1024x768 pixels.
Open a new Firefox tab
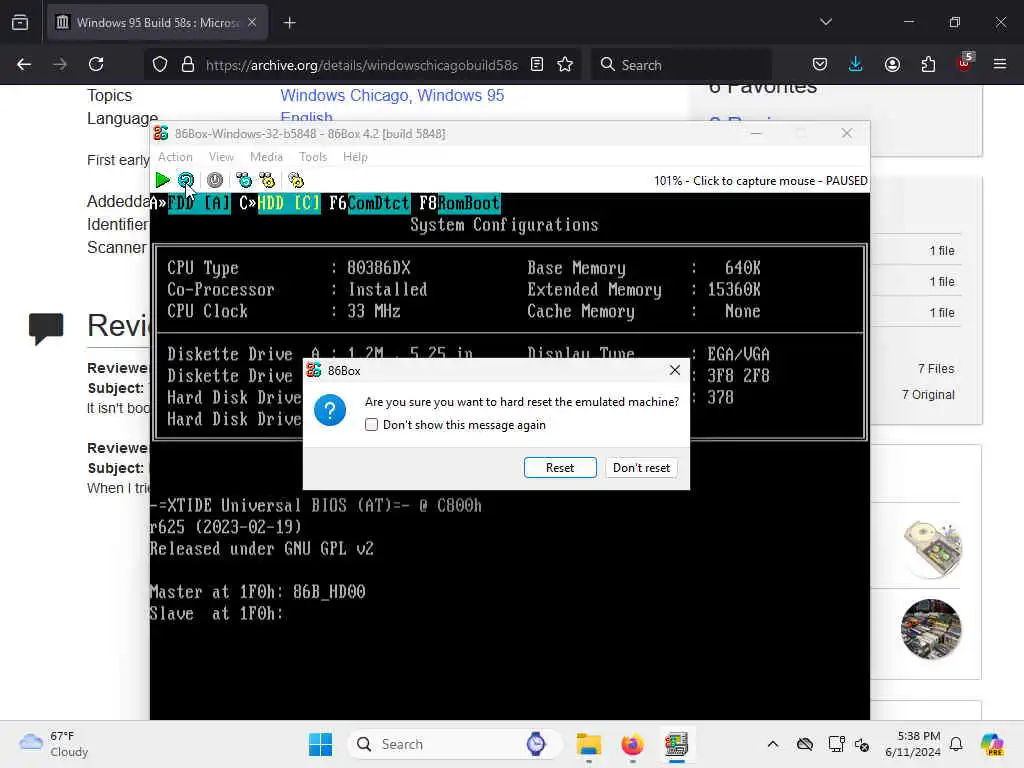pos(289,23)
